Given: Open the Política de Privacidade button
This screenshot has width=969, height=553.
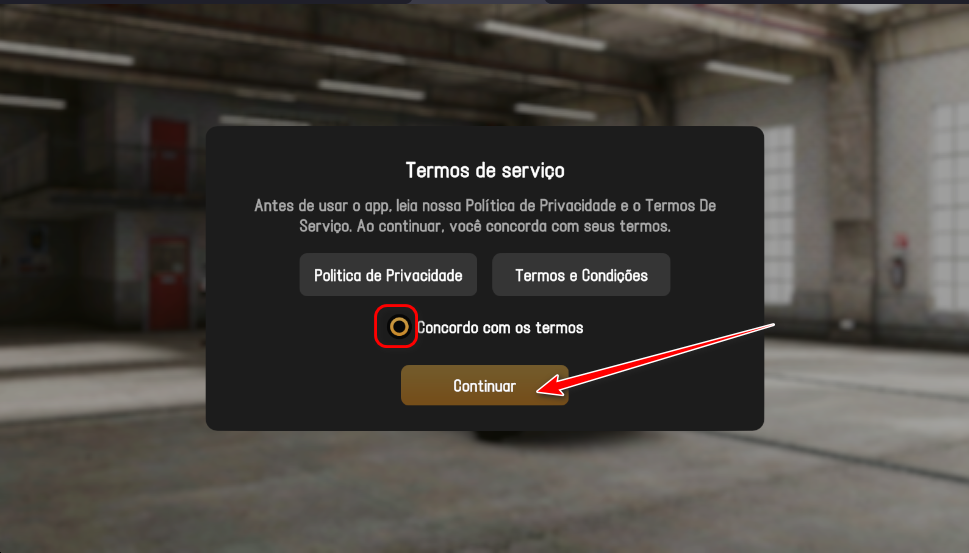Looking at the screenshot, I should click(x=388, y=274).
